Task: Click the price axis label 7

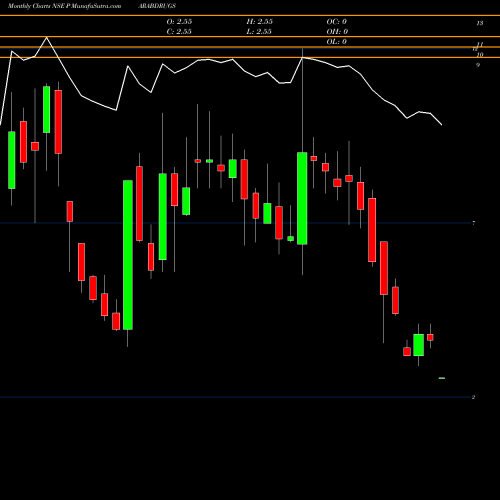Action: click(x=474, y=223)
